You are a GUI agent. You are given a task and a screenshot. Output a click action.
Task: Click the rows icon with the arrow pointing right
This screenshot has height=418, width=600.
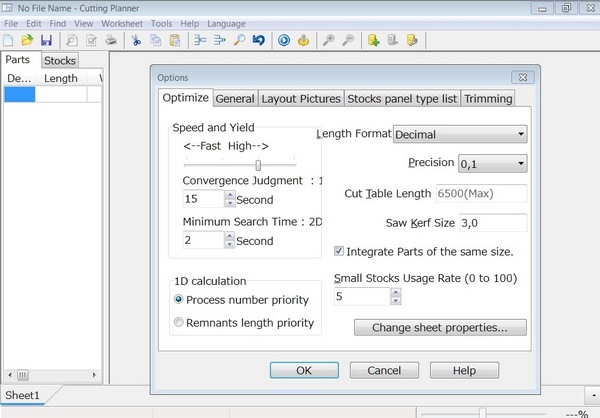(x=220, y=40)
